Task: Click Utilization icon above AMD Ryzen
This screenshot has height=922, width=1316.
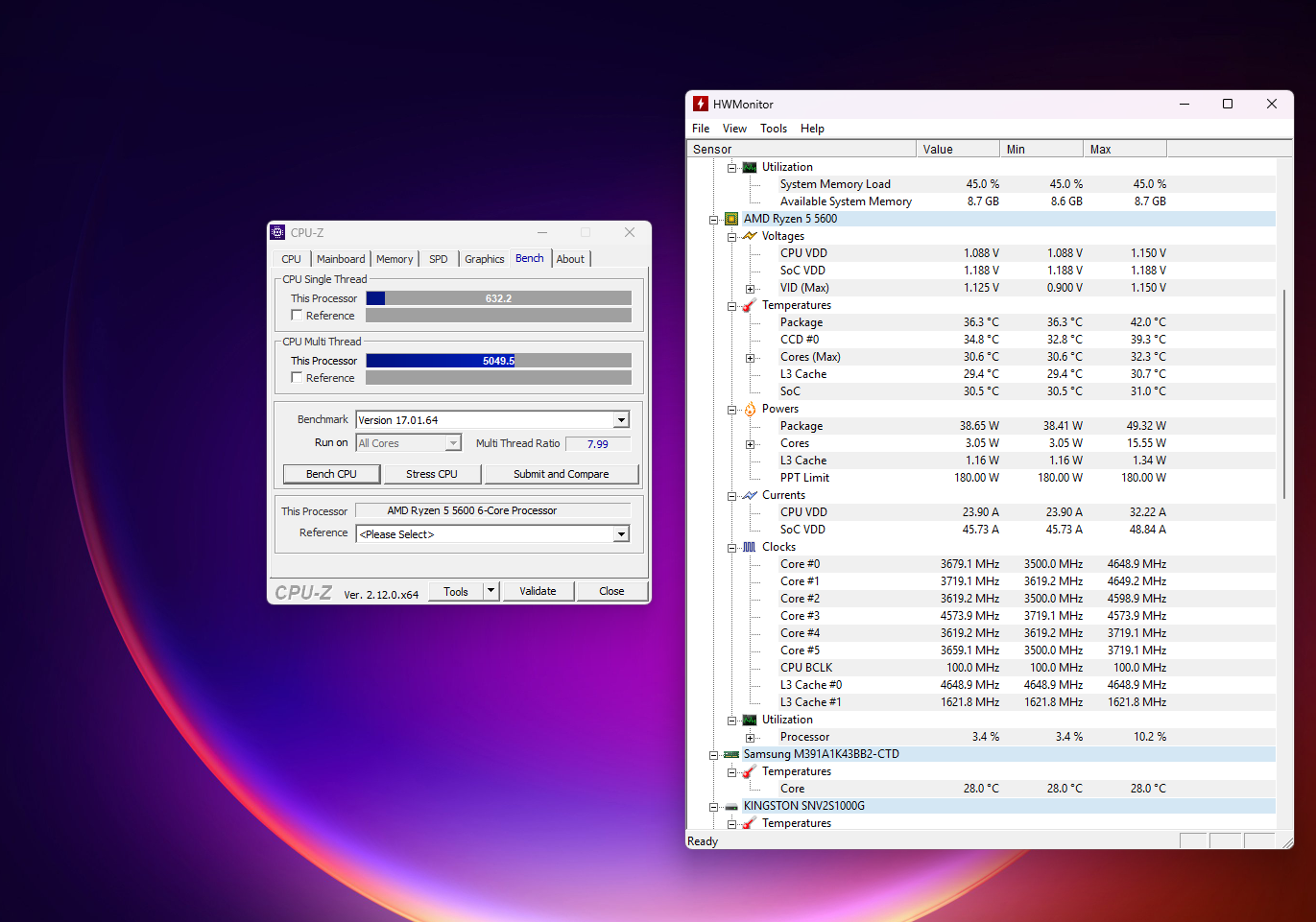Action: click(750, 167)
